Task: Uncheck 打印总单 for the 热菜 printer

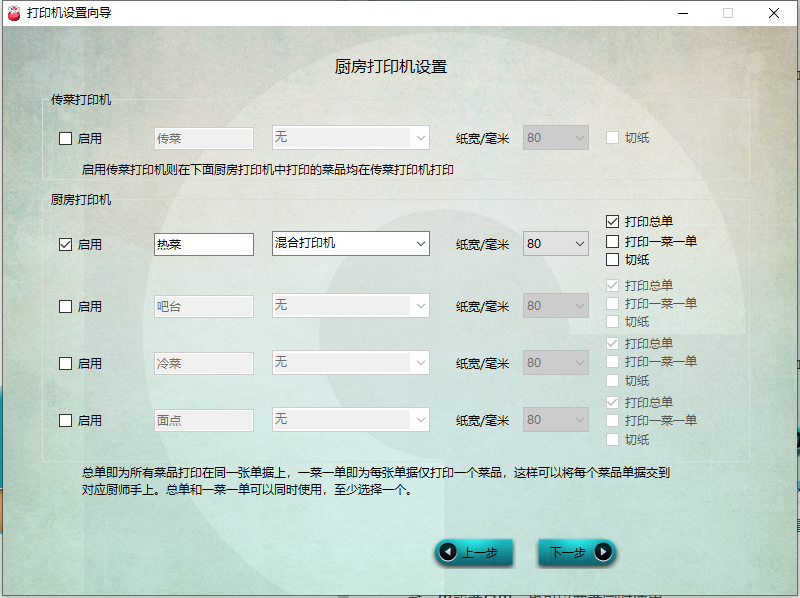Action: tap(613, 221)
